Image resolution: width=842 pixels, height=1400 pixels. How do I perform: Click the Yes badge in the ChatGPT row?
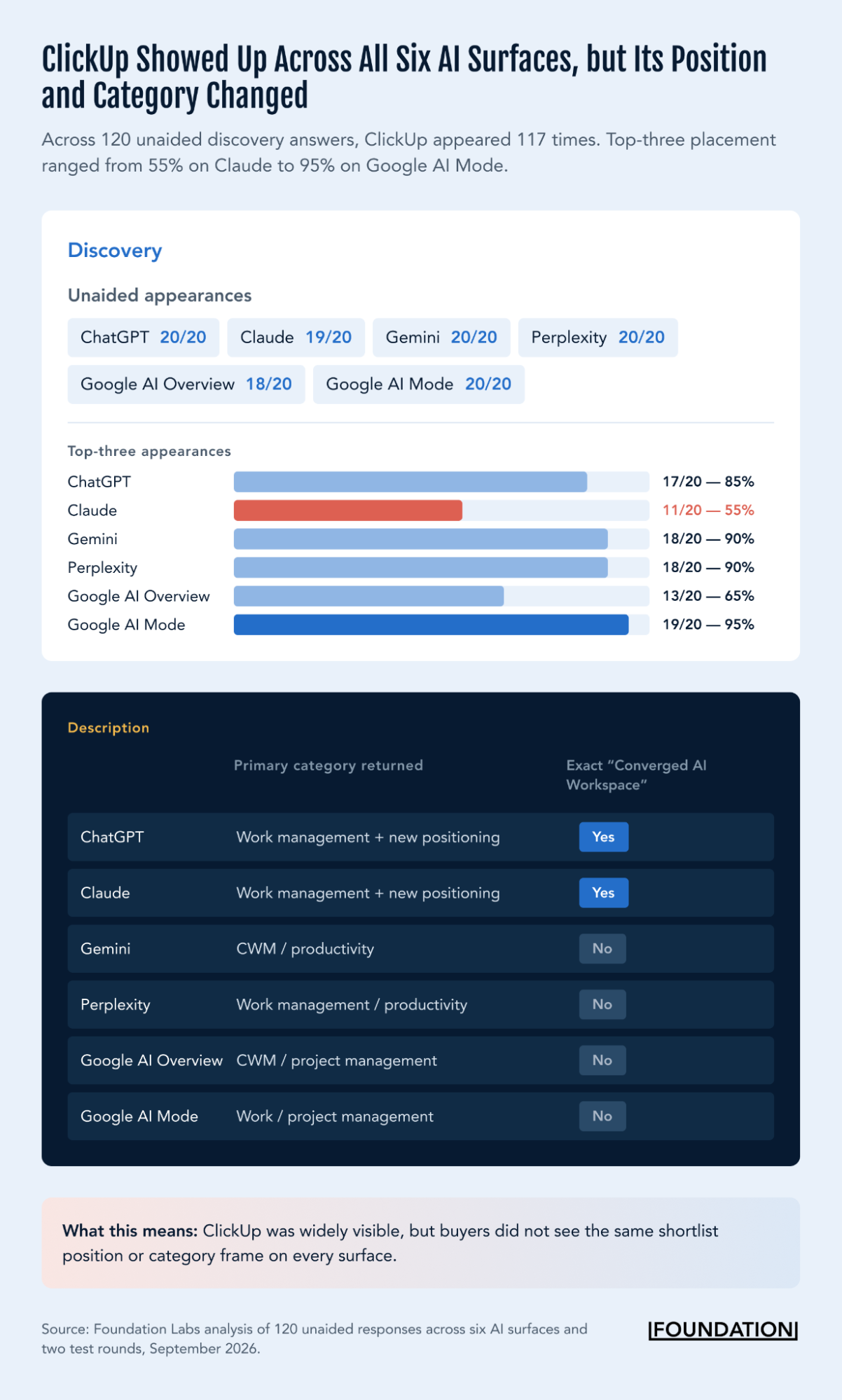[x=603, y=837]
